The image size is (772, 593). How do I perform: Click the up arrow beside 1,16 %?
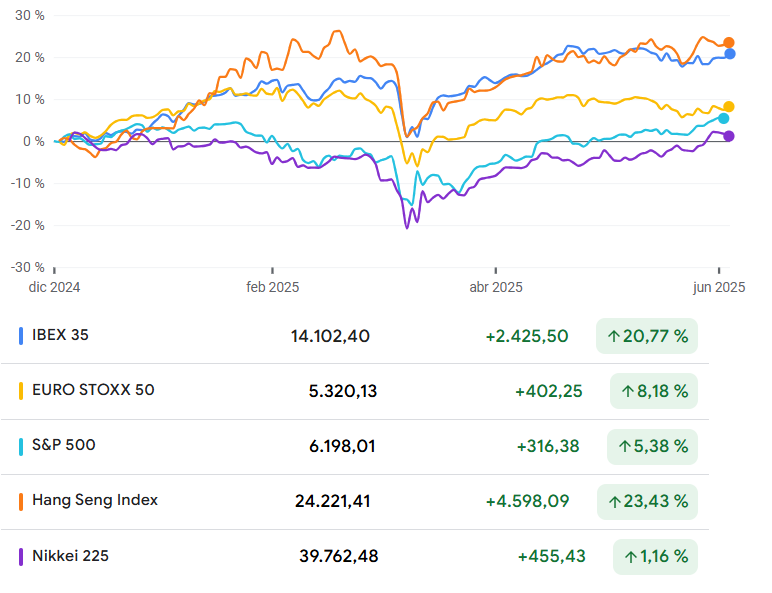pyautogui.click(x=631, y=556)
